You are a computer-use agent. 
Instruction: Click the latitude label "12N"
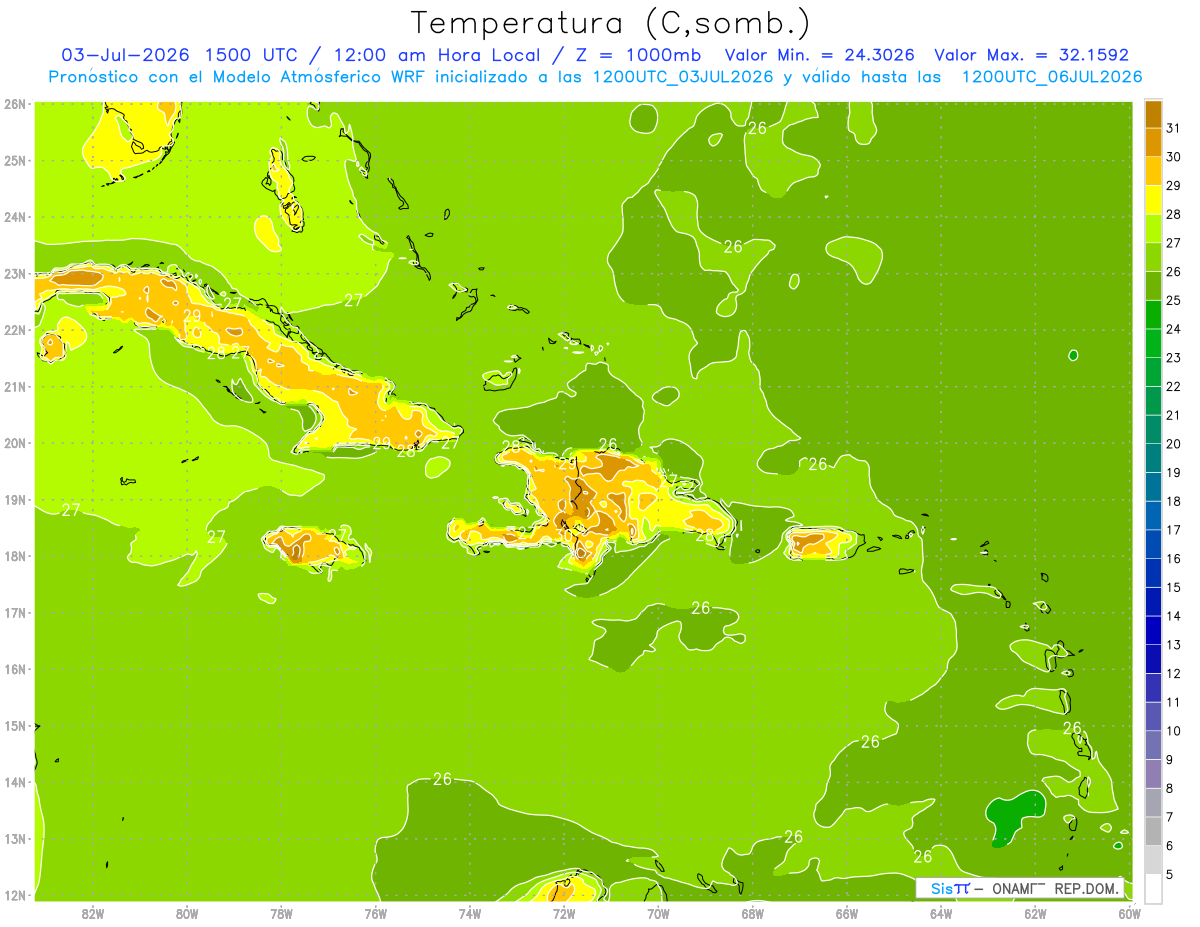(x=14, y=895)
